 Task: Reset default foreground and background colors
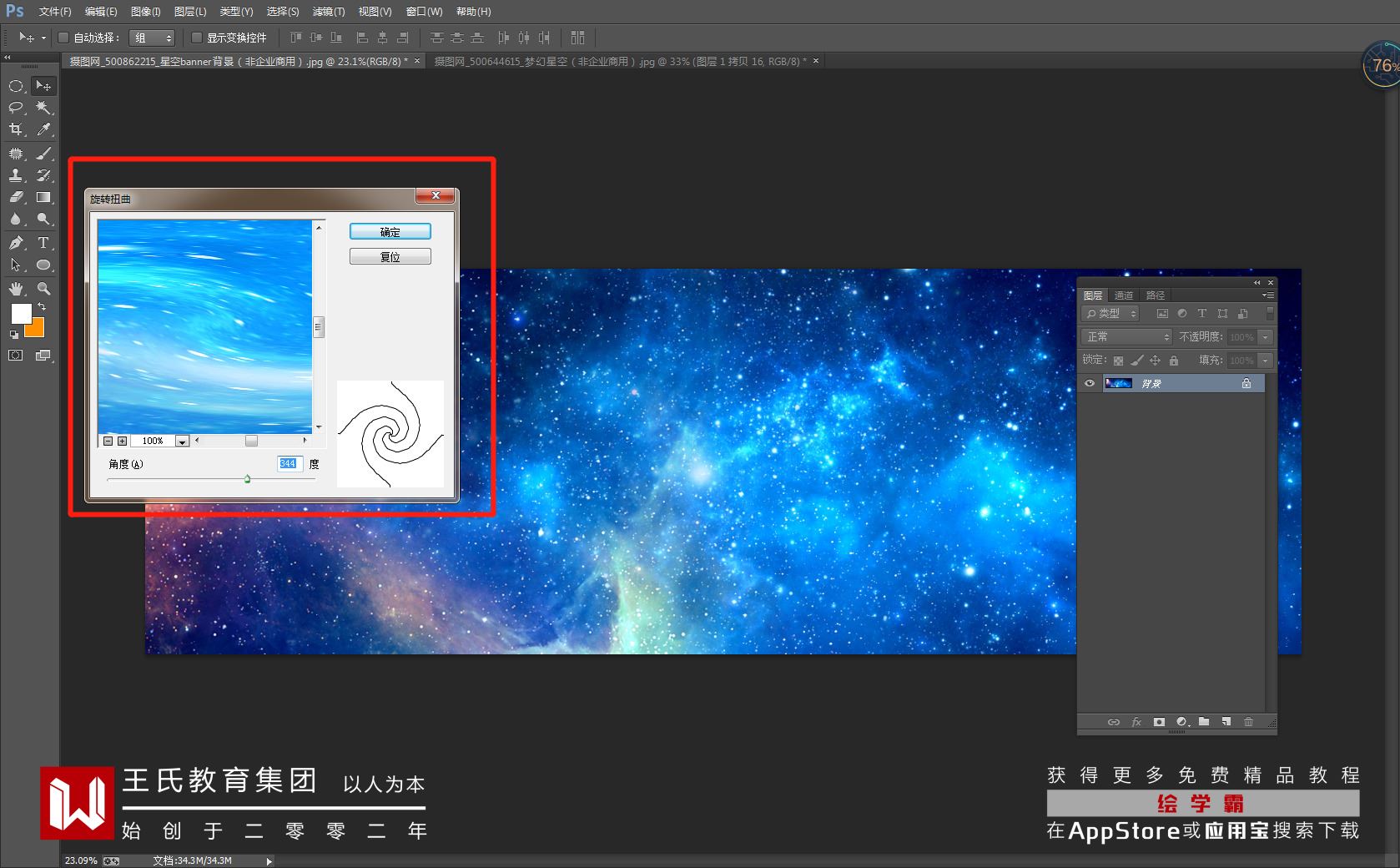tap(13, 335)
